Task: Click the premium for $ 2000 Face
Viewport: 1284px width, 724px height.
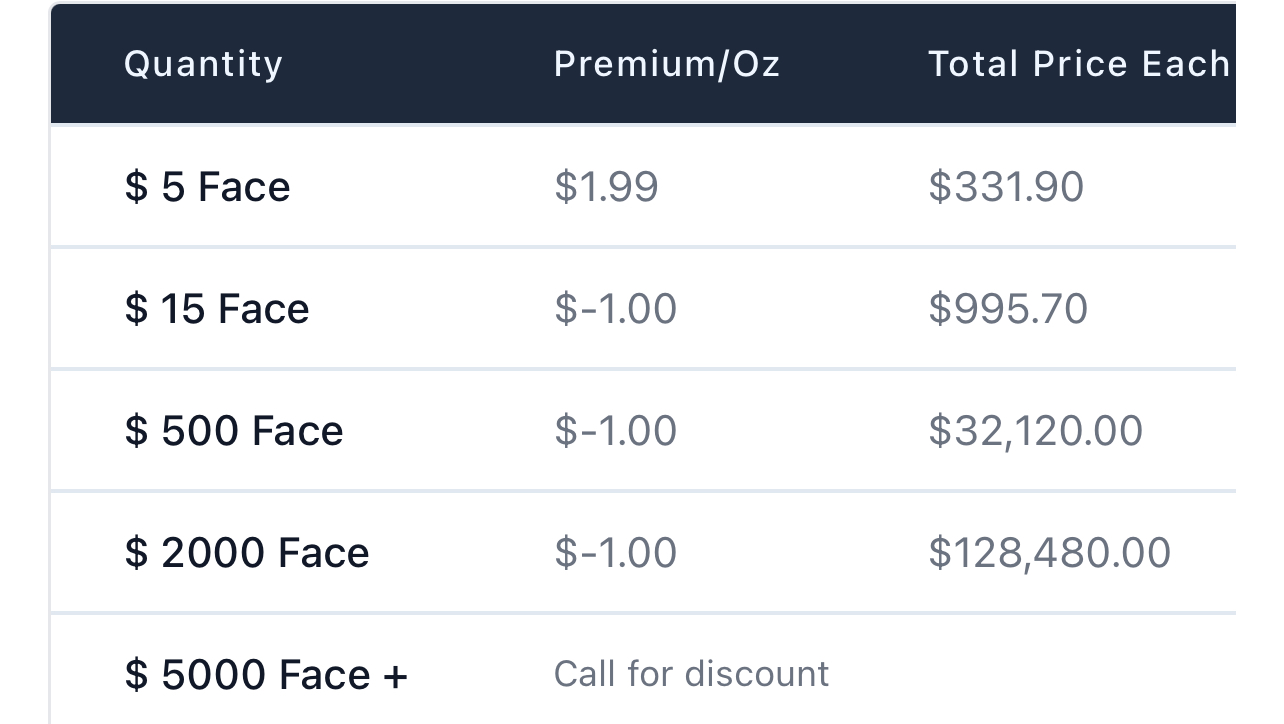Action: tap(615, 553)
